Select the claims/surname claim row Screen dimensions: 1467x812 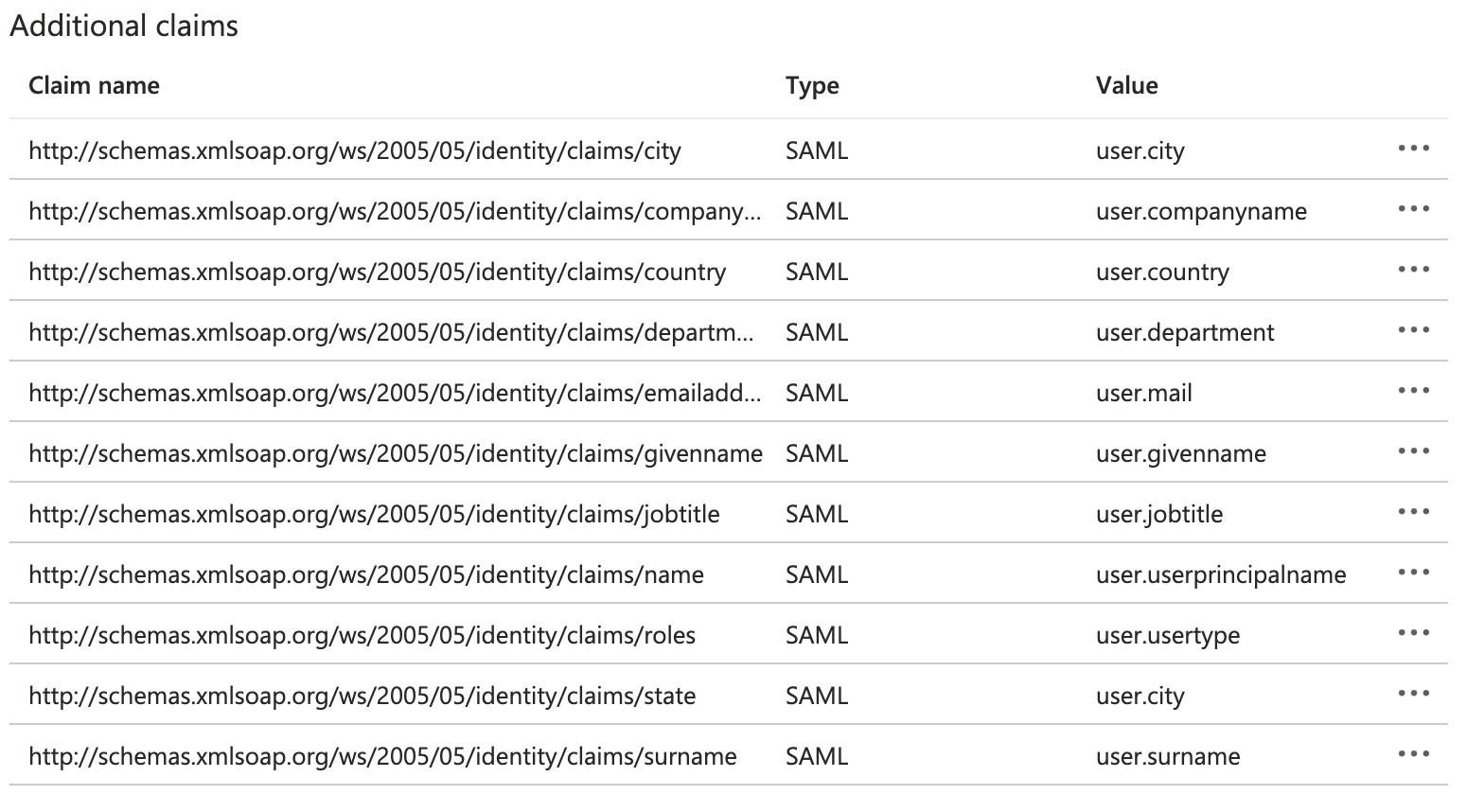click(x=729, y=755)
